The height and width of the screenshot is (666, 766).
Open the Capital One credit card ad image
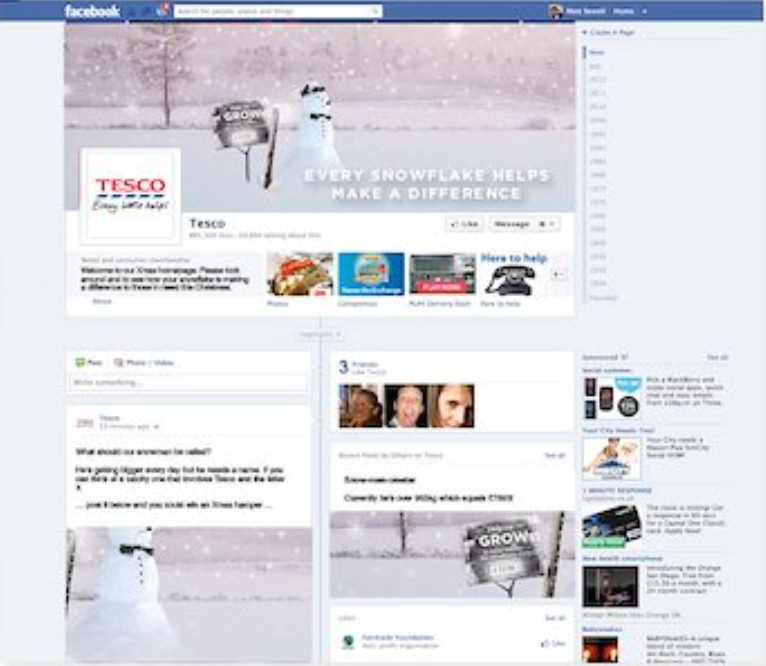click(x=611, y=527)
